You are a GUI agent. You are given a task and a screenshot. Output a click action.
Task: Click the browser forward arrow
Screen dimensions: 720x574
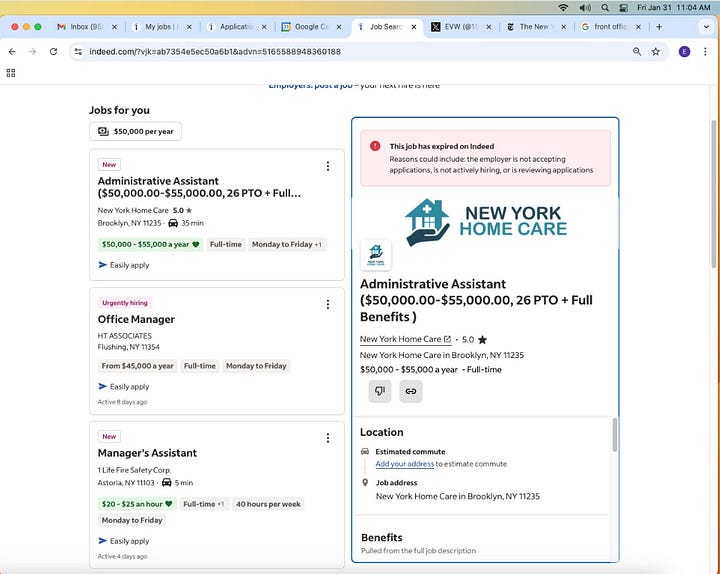(32, 51)
